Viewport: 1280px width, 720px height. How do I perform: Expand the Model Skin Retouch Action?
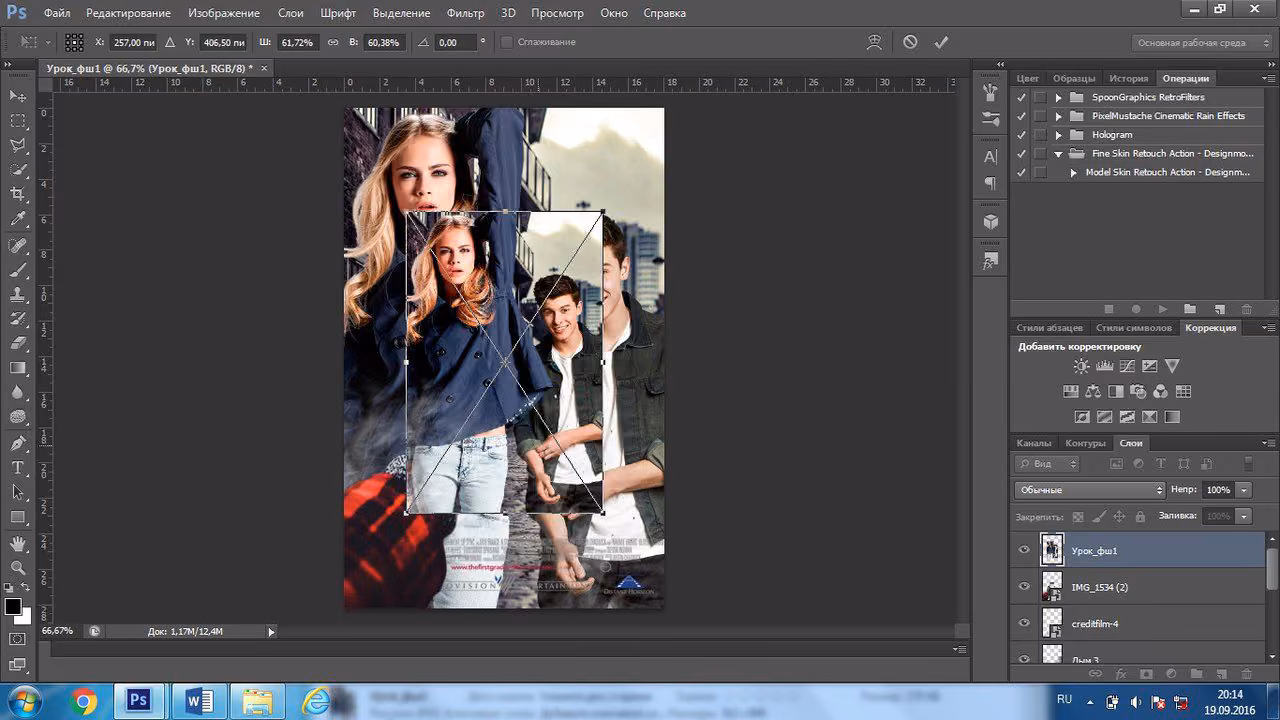pos(1074,173)
